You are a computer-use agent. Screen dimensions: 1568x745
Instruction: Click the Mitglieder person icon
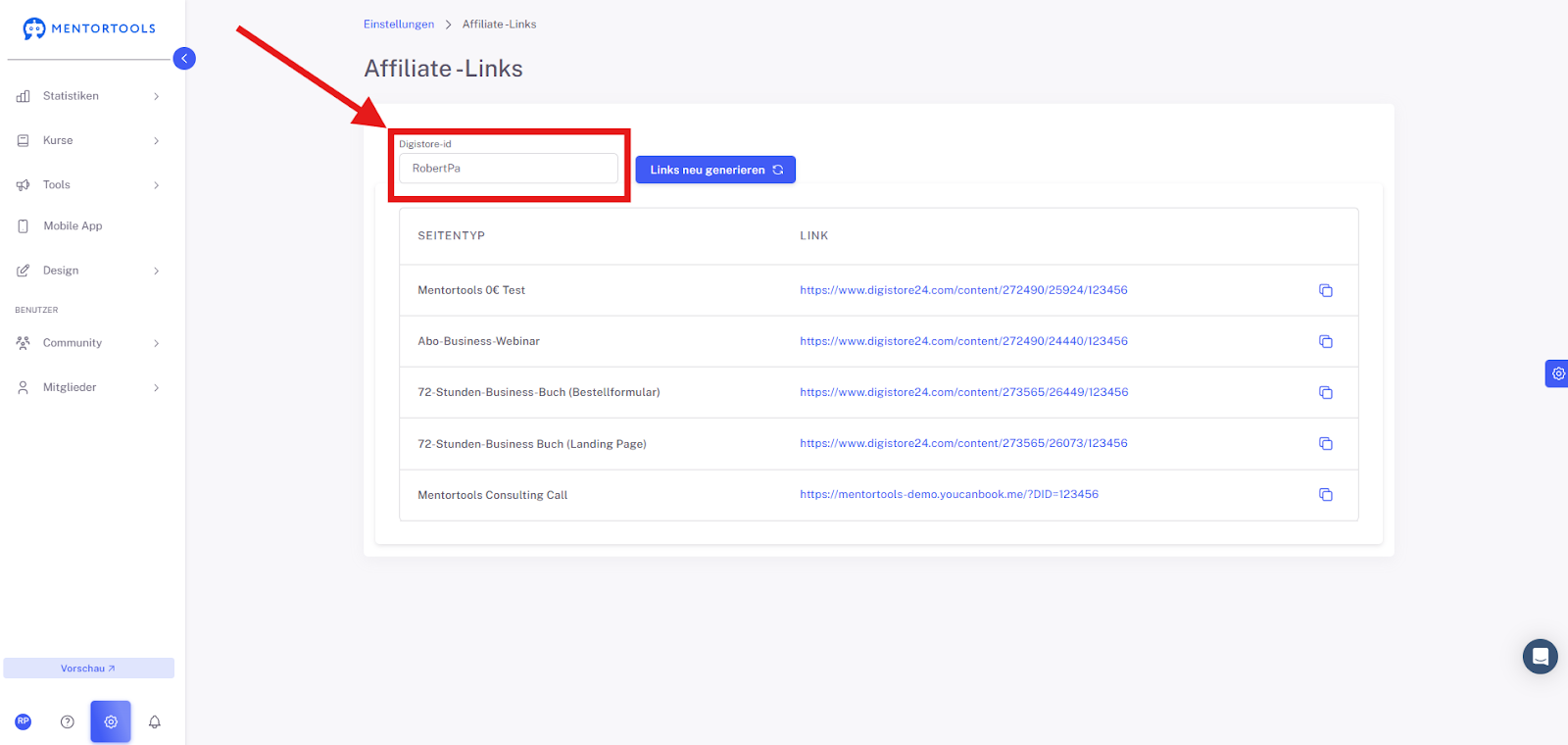[24, 387]
